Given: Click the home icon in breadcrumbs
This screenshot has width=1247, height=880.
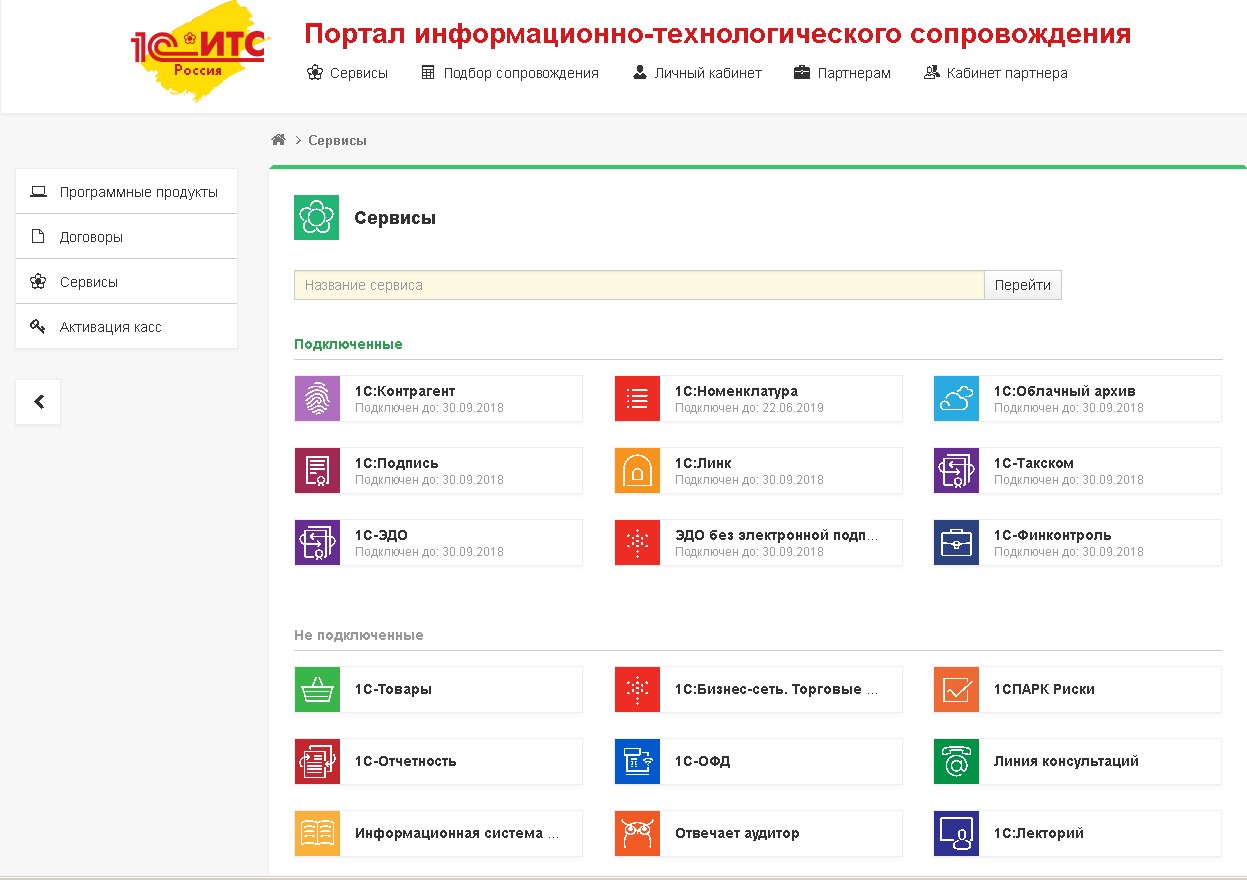Looking at the screenshot, I should point(279,140).
